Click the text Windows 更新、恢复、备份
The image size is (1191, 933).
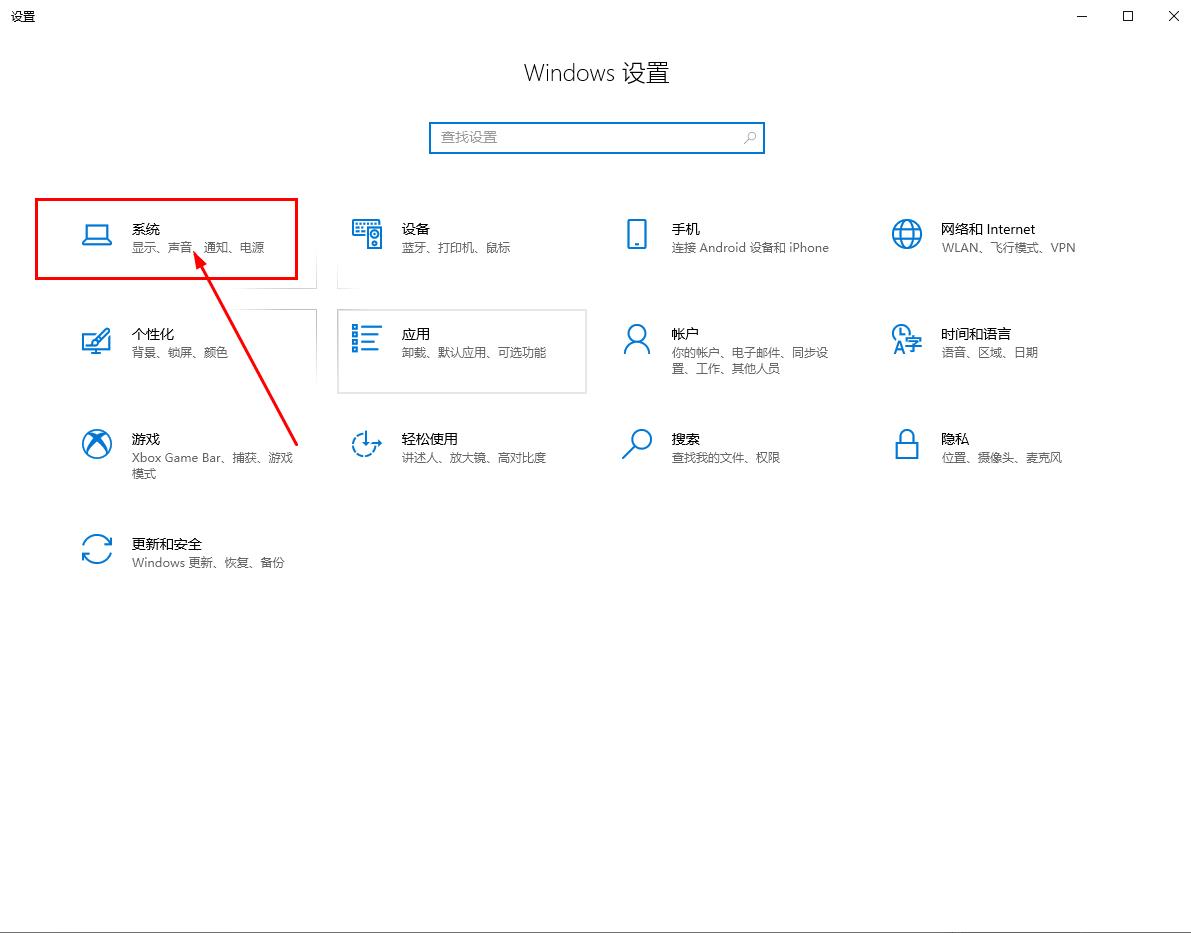click(207, 562)
